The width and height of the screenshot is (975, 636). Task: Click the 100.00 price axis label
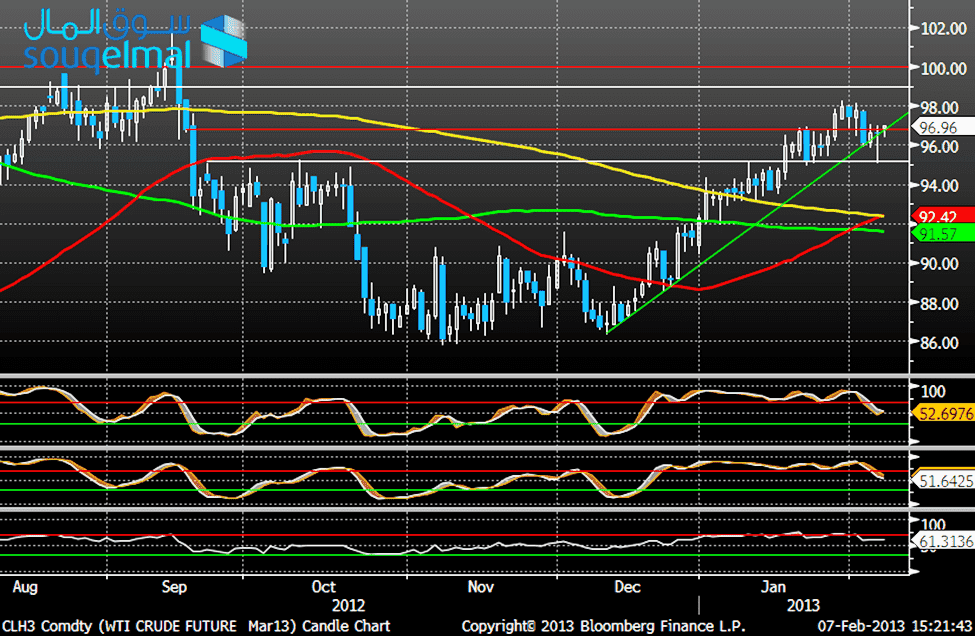(x=943, y=68)
